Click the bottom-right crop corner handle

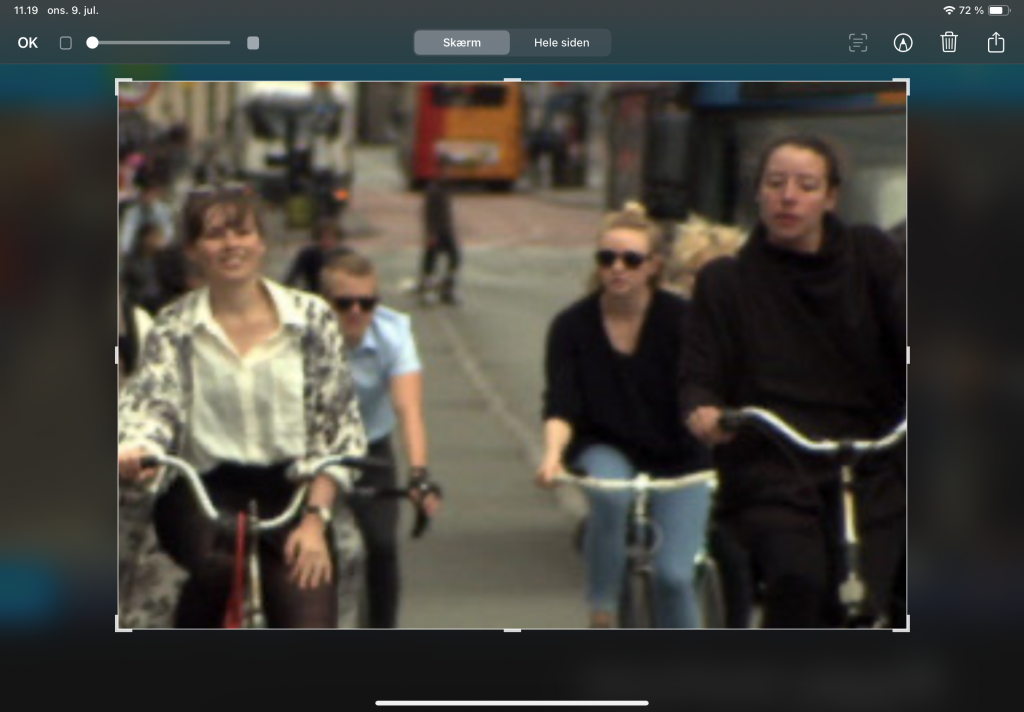906,628
